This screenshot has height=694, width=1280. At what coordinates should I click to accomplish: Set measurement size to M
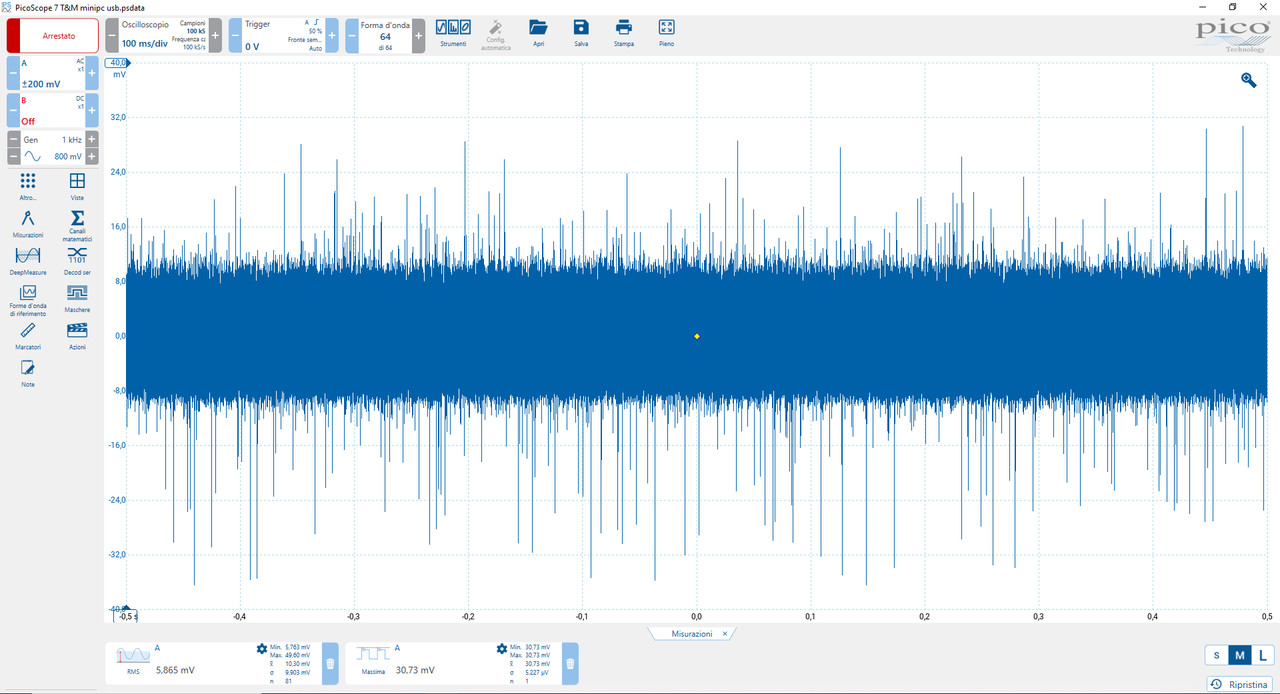(x=1240, y=655)
